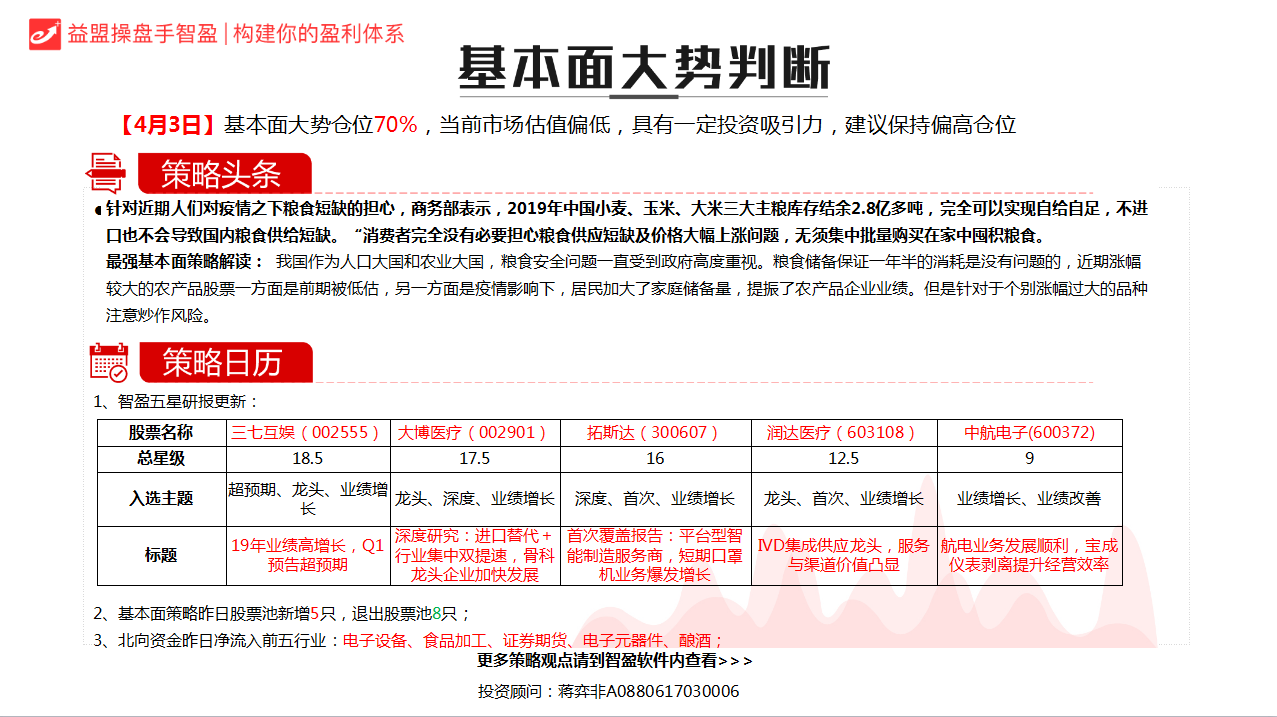
Task: Open stock 润达医疗（603108）
Action: click(843, 433)
